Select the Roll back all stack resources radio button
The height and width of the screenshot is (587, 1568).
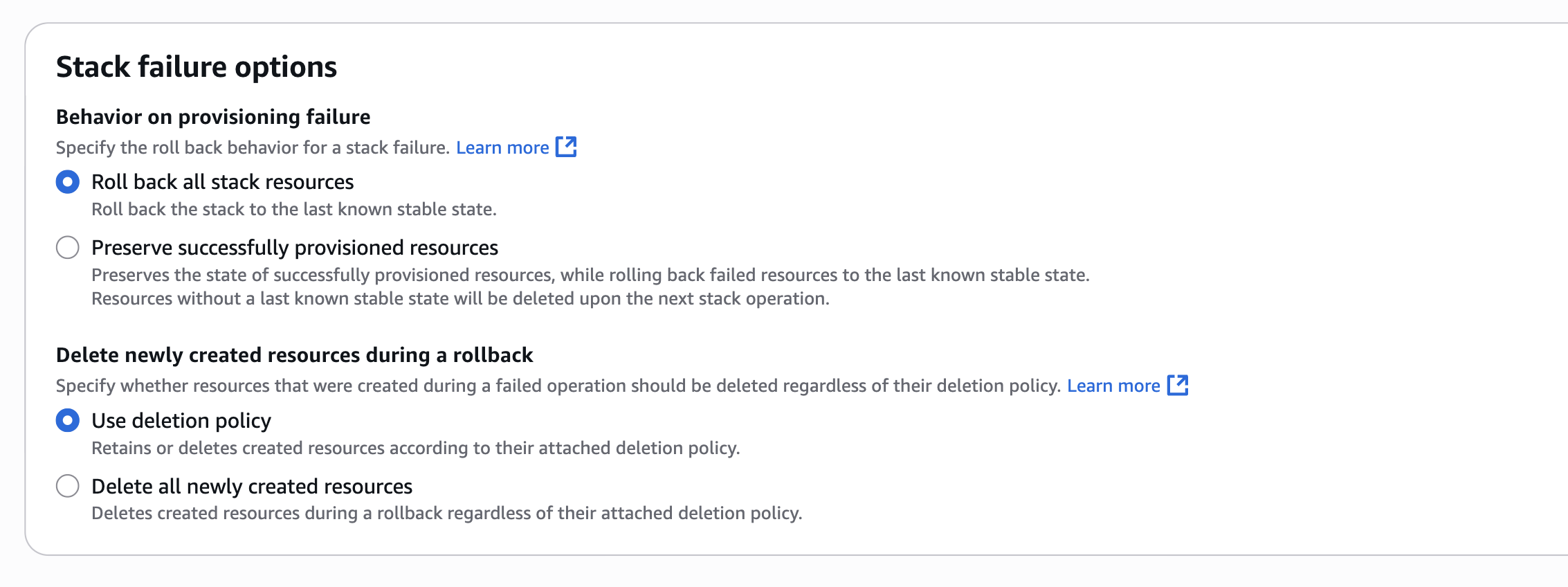(x=68, y=182)
